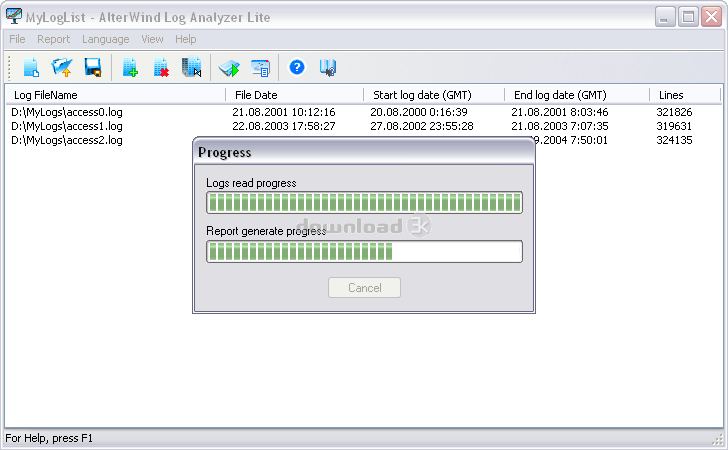This screenshot has height=450, width=728.
Task: Open the File menu
Action: click(x=17, y=39)
